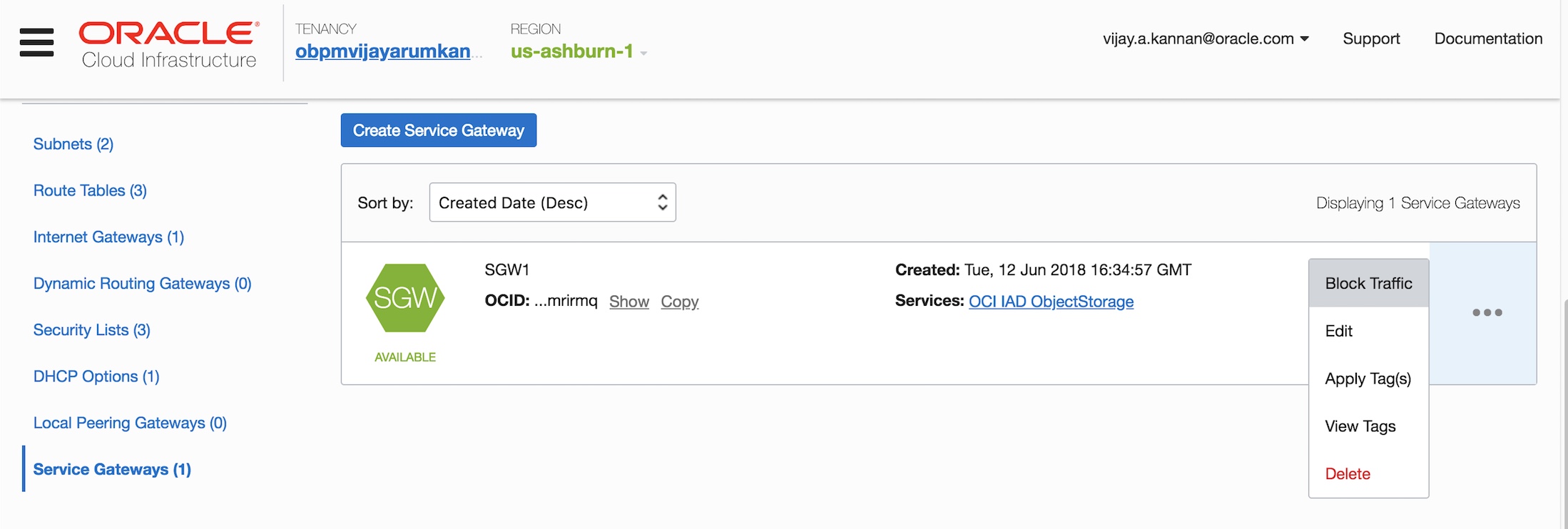The width and height of the screenshot is (1568, 529).
Task: Open the vijay.a.kannan@oracle.com user menu
Action: 1205,38
